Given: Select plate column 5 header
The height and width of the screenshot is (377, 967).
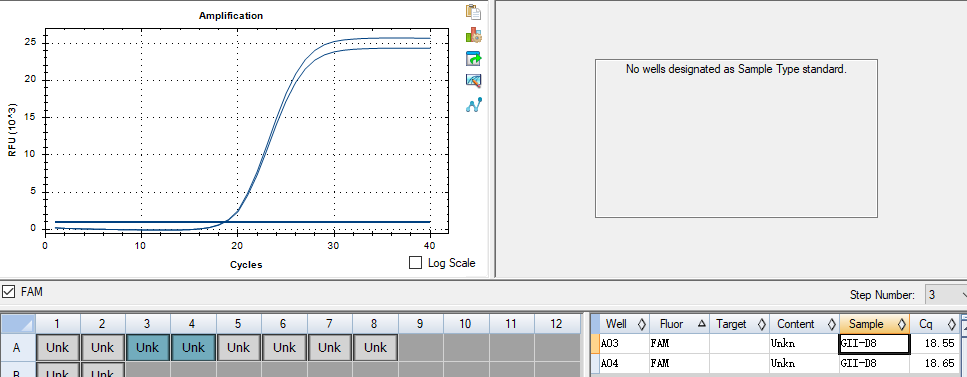Looking at the screenshot, I should [x=239, y=324].
